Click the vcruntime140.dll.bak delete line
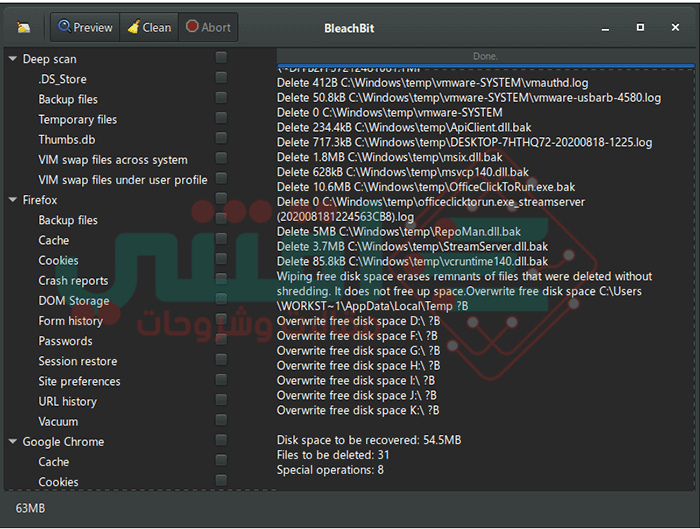This screenshot has height=529, width=700. [412, 261]
